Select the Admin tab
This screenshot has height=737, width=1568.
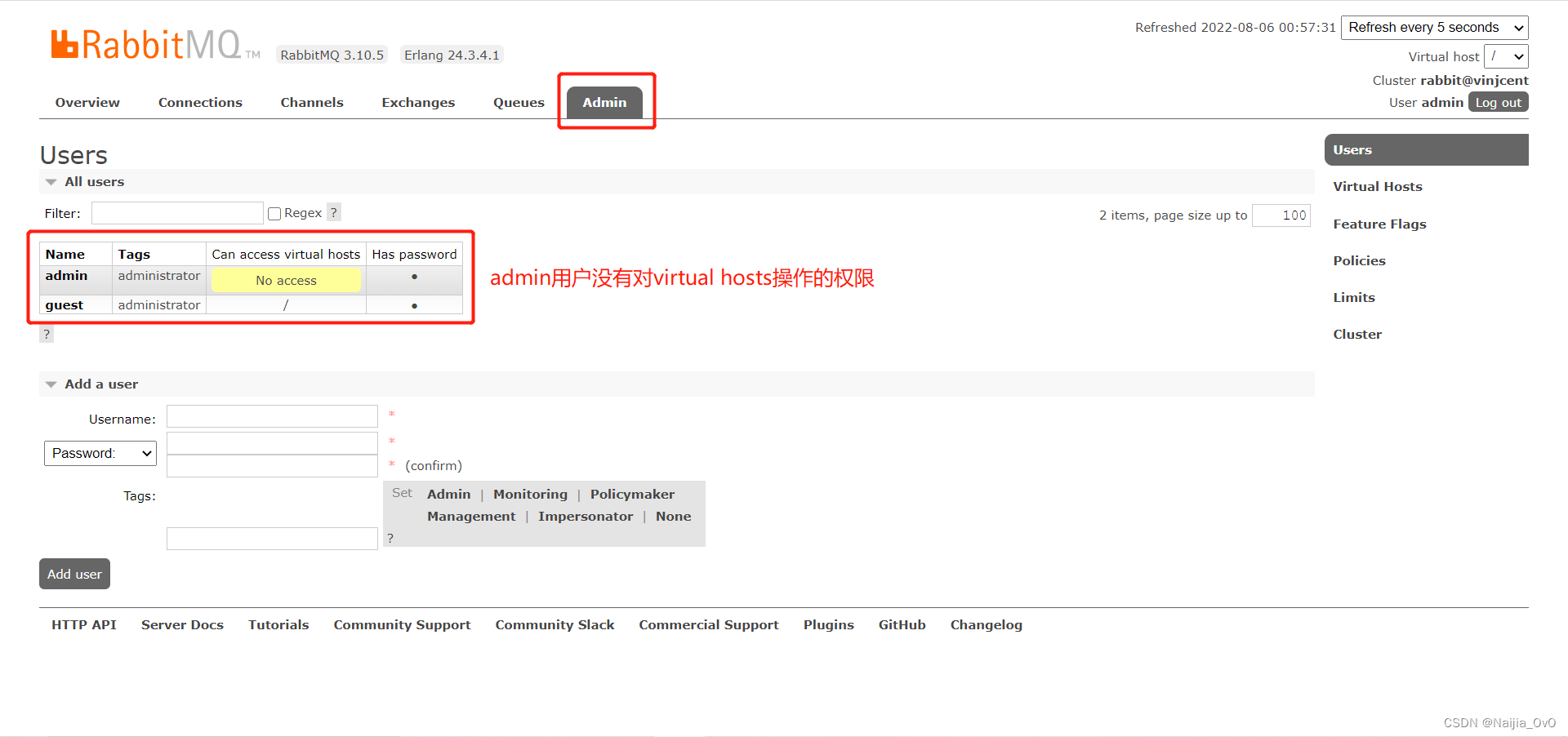point(604,103)
